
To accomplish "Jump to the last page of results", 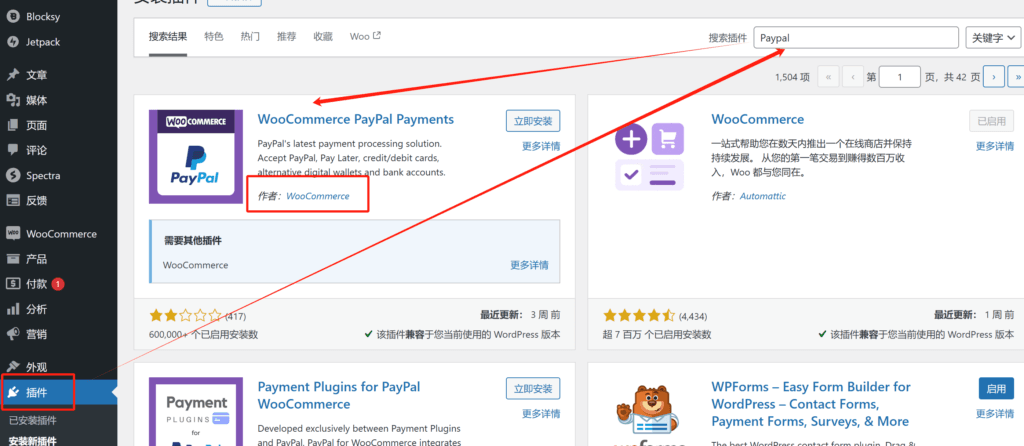I will (x=1016, y=77).
